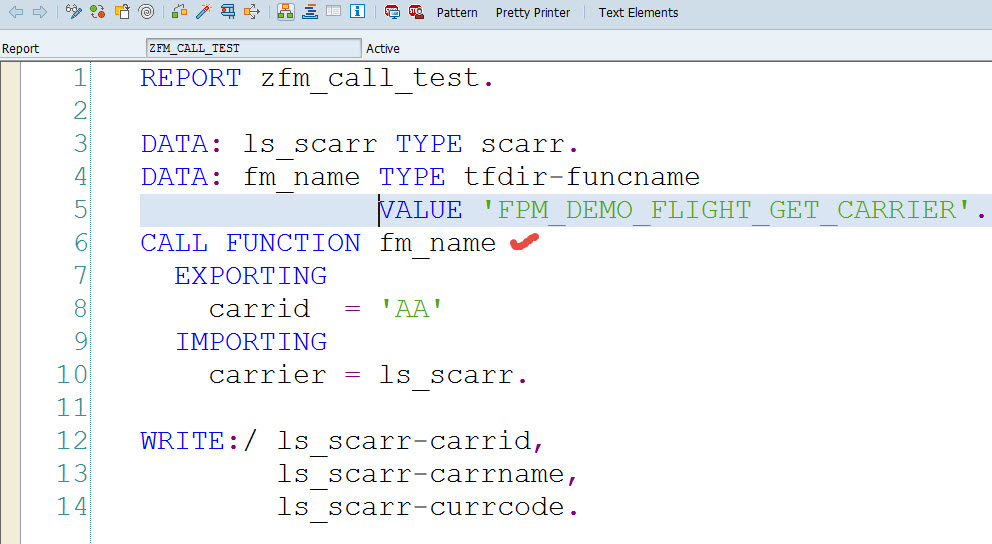This screenshot has width=992, height=544.
Task: Set a session breakpoint stop icon
Action: pos(392,12)
